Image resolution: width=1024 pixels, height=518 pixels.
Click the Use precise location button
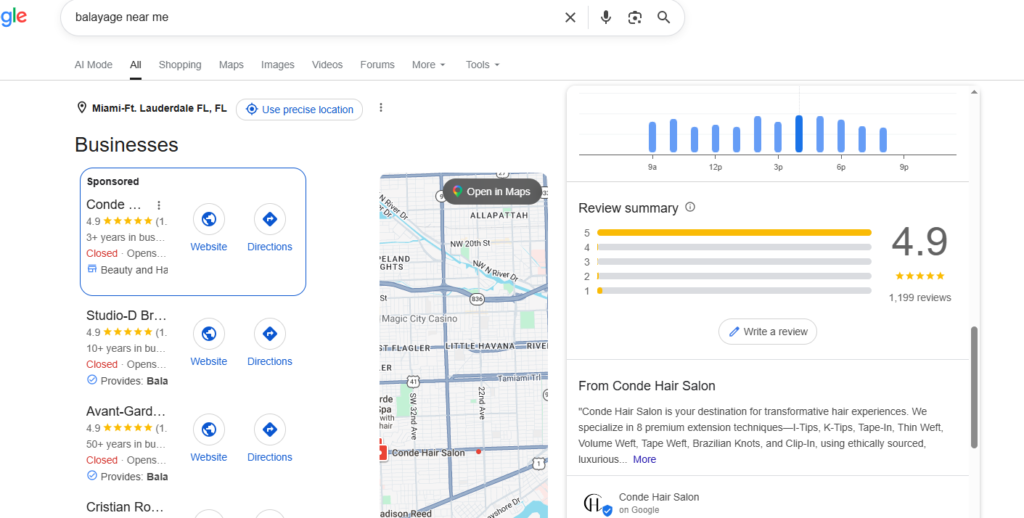299,109
